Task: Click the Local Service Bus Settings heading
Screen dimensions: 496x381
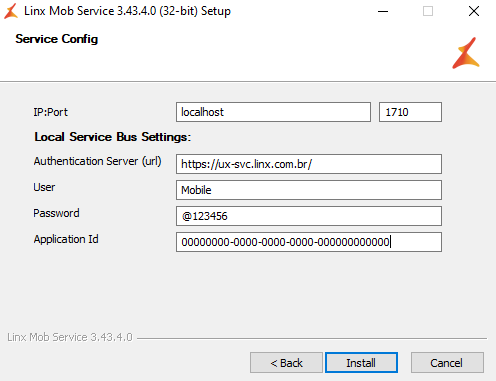Action: tap(113, 137)
